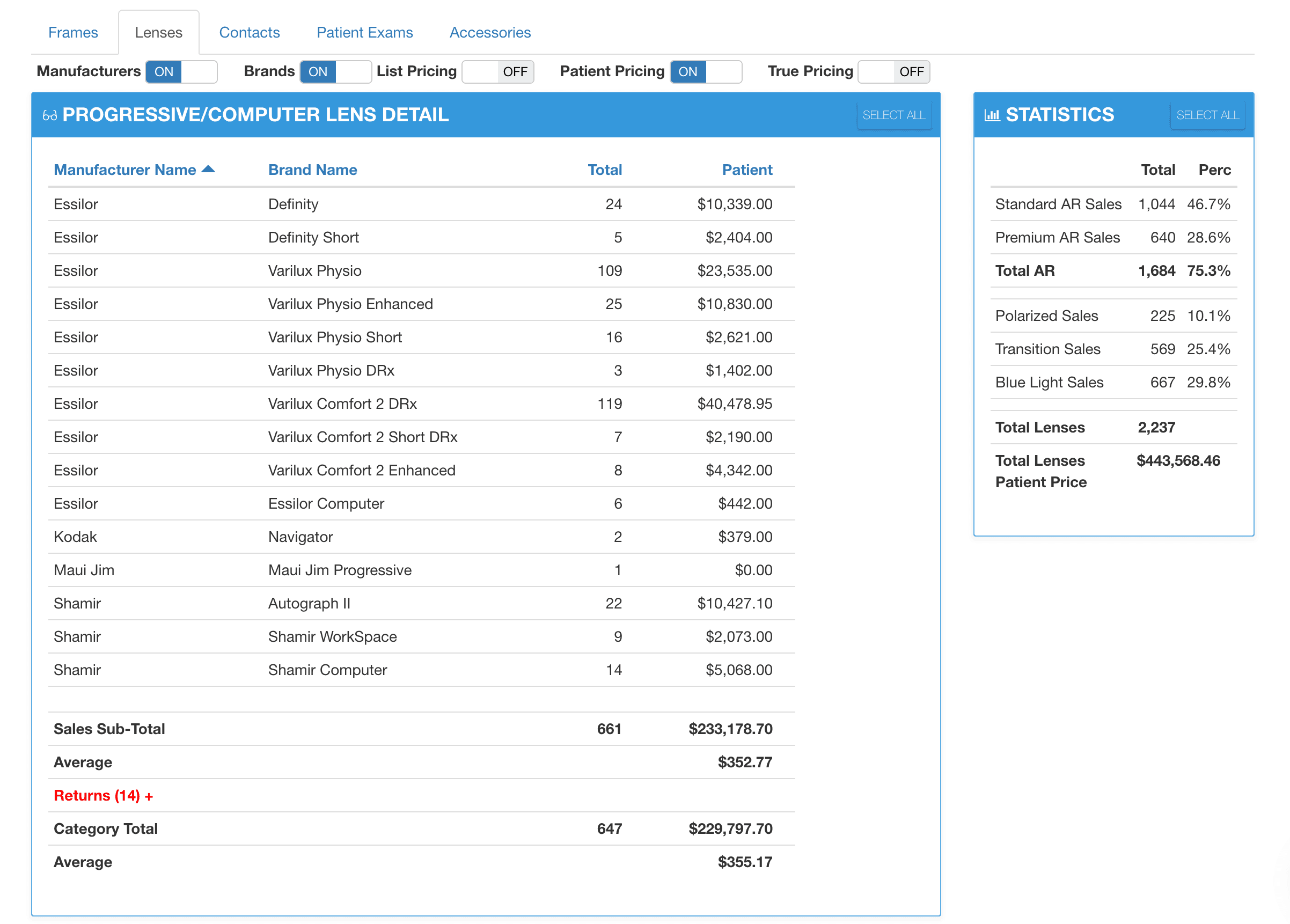Click the Sales Sub-Total row label
The height and width of the screenshot is (924, 1290).
point(109,729)
